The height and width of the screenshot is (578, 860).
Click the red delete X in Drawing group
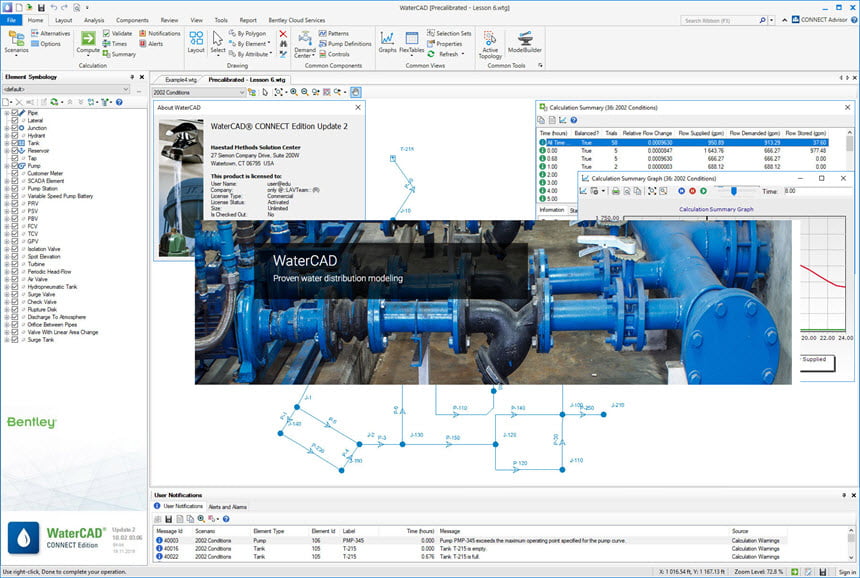click(283, 34)
